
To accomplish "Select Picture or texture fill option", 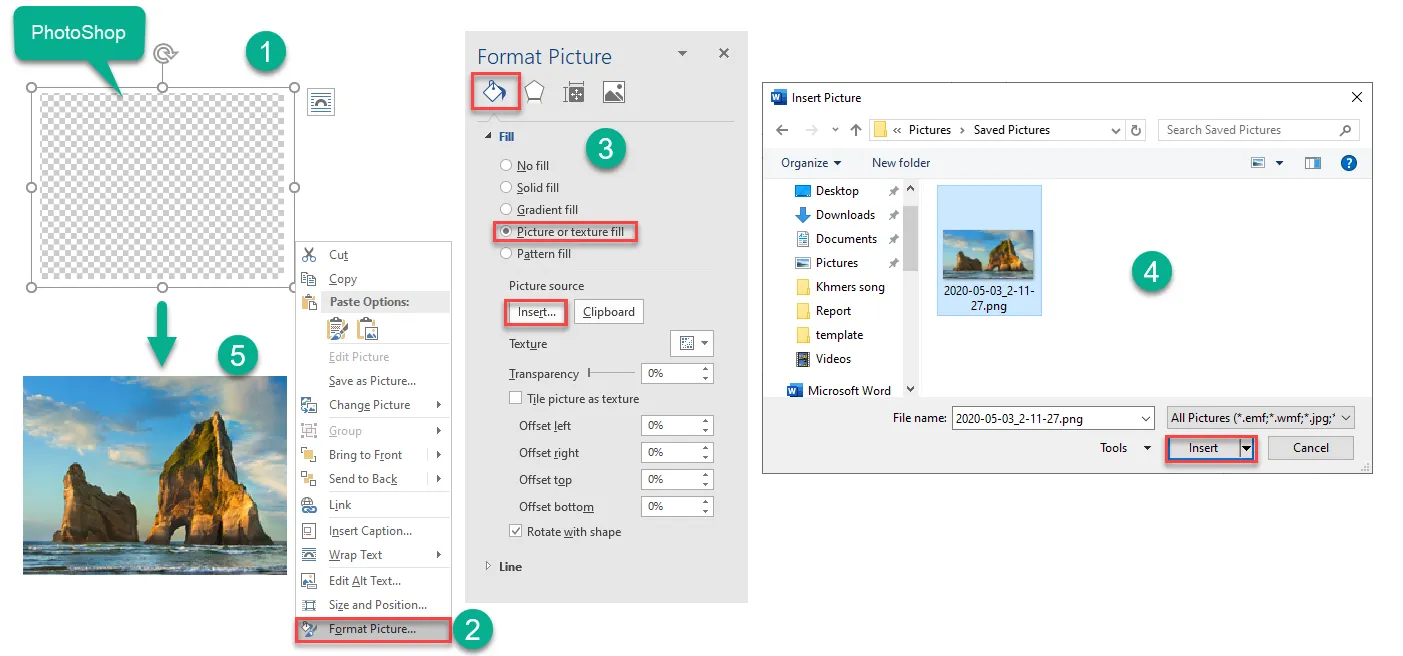I will pos(564,232).
